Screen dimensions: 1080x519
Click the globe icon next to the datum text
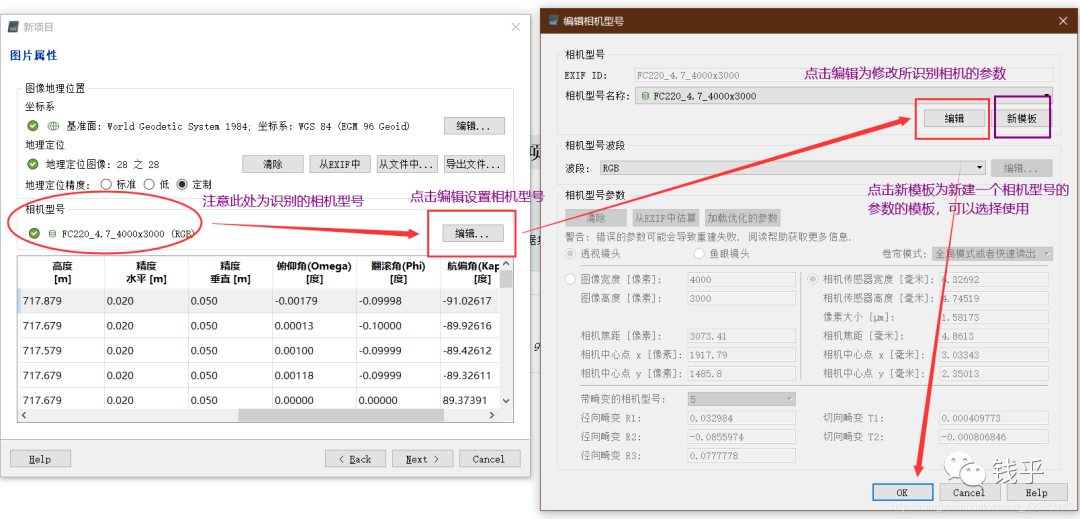pos(53,126)
